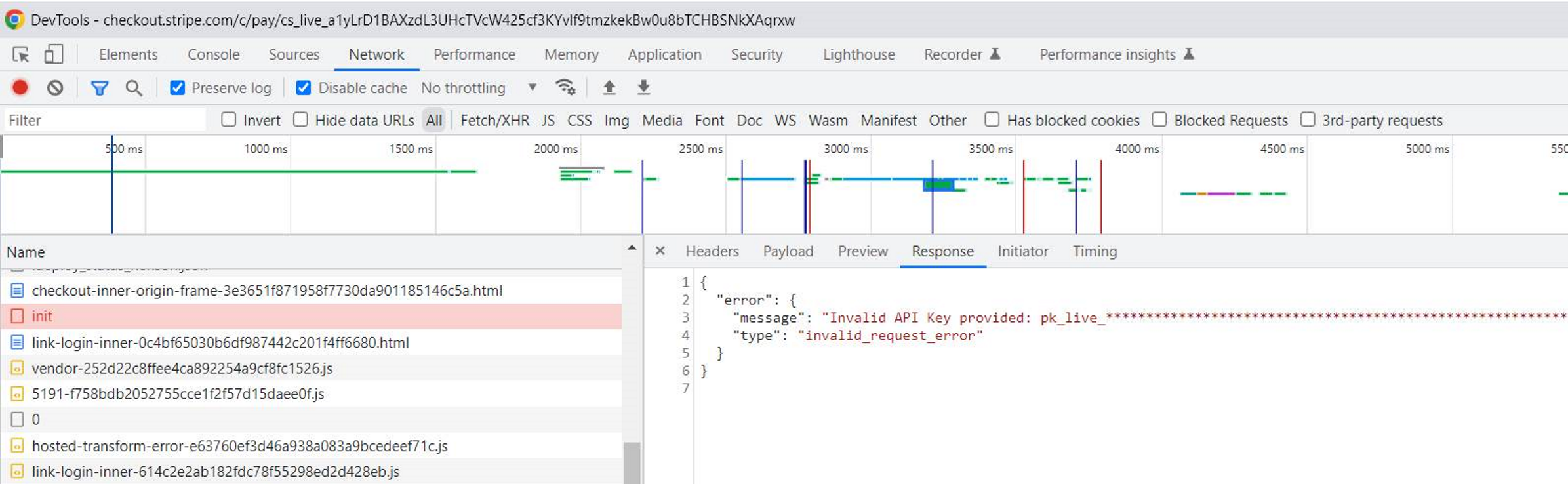Show request Headers tab

(712, 251)
